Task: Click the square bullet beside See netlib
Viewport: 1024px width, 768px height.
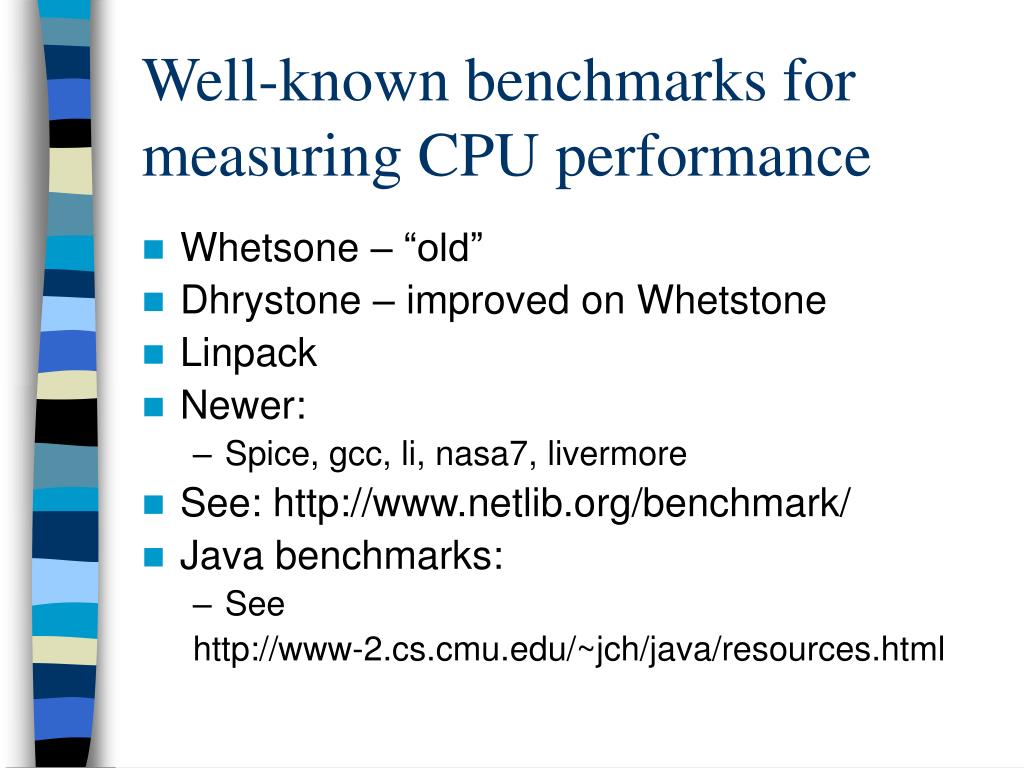Action: pyautogui.click(x=153, y=505)
